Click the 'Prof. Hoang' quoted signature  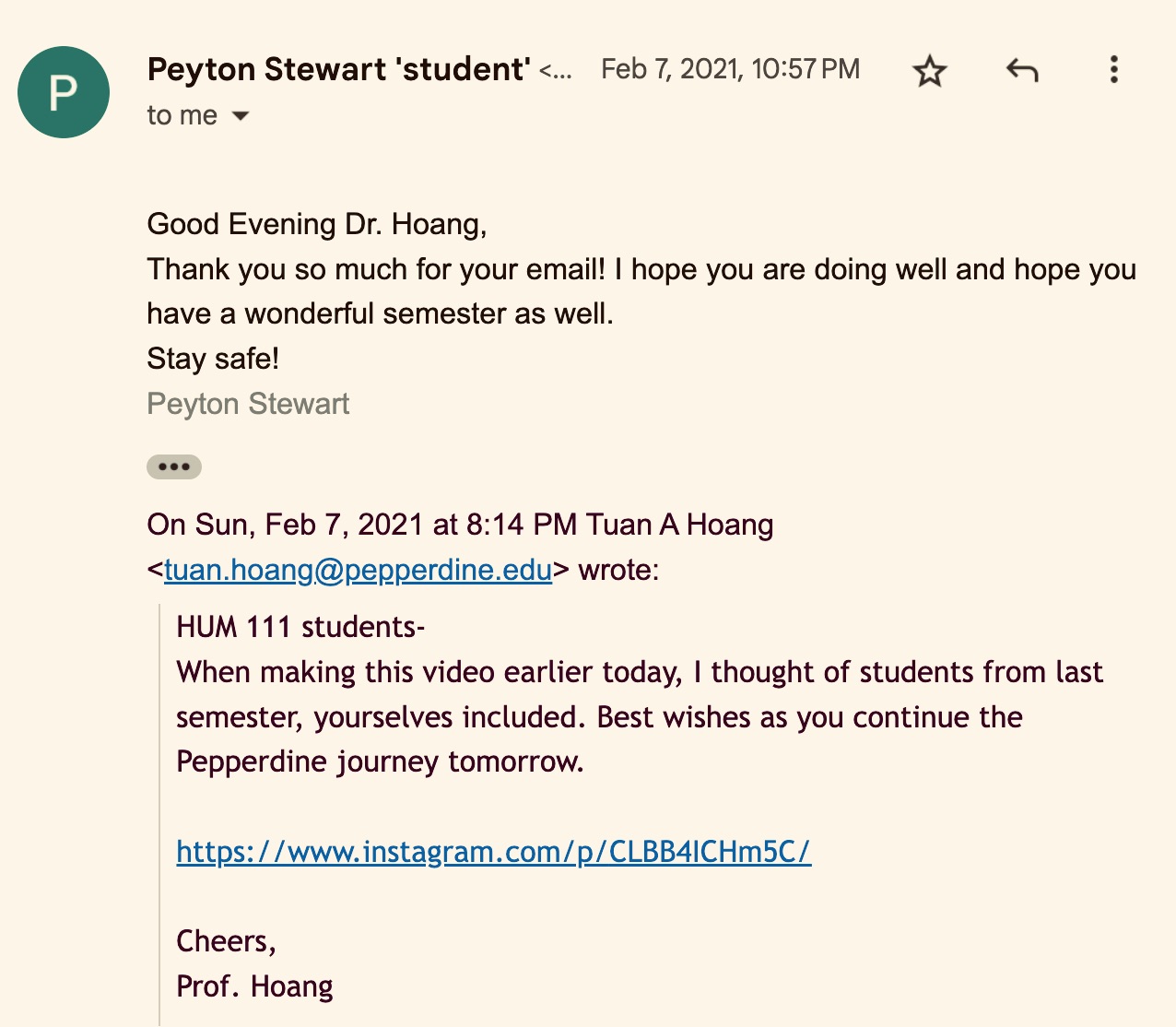coord(254,986)
